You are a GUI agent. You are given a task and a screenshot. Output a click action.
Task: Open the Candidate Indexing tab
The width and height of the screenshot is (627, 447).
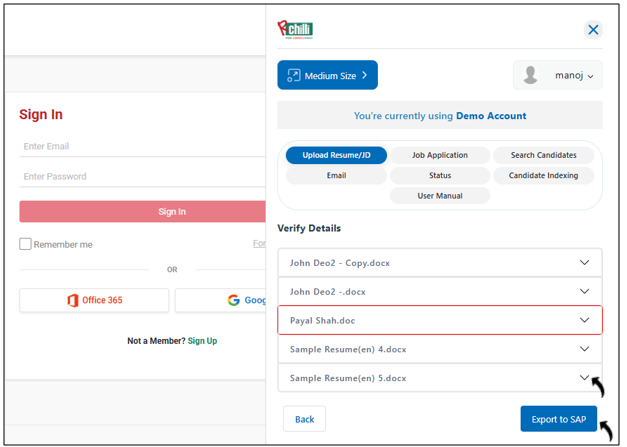click(543, 175)
